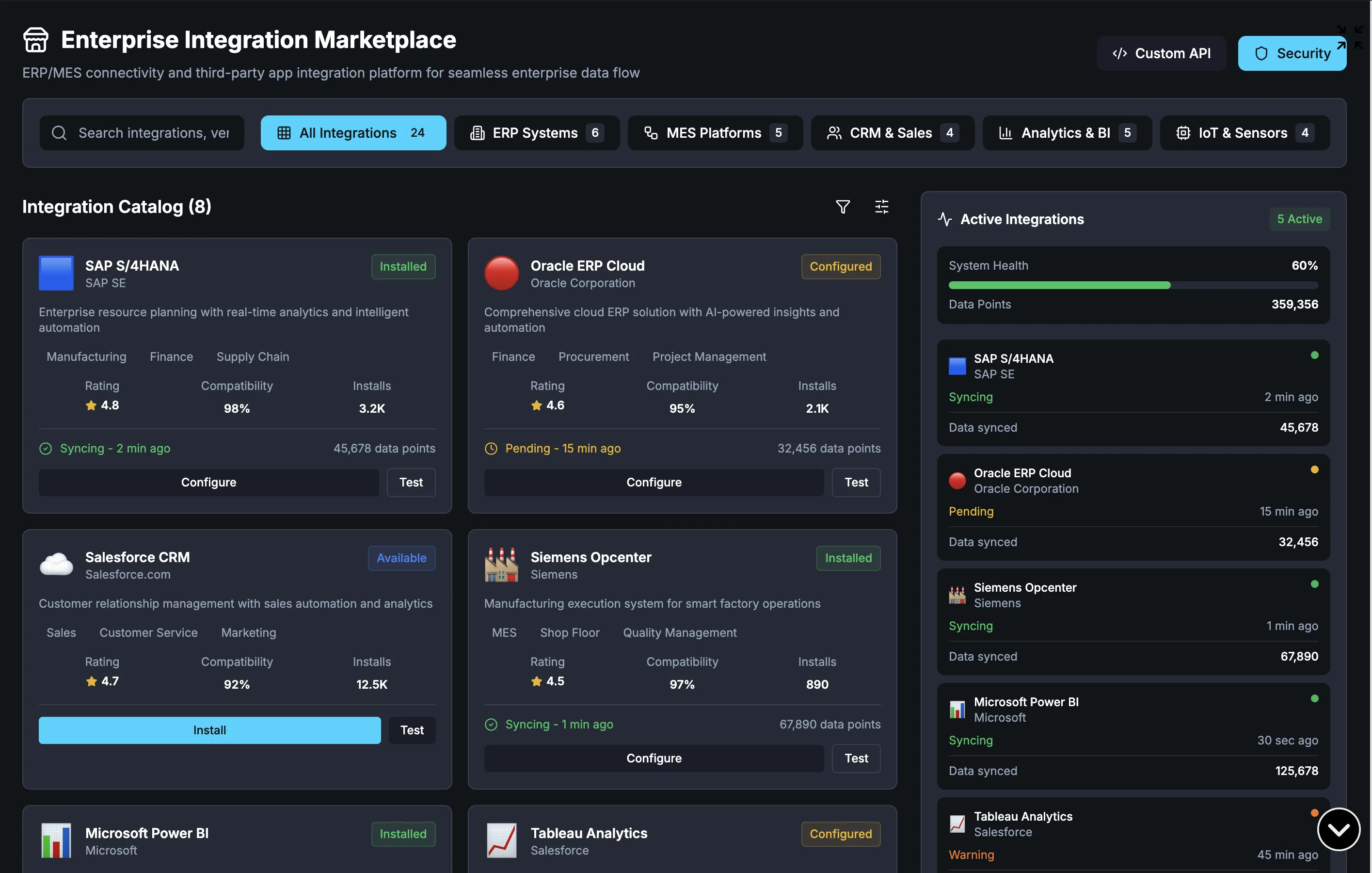The height and width of the screenshot is (873, 1372).
Task: Click the collapse fullscreen arrows icon
Action: pyautogui.click(x=1350, y=37)
